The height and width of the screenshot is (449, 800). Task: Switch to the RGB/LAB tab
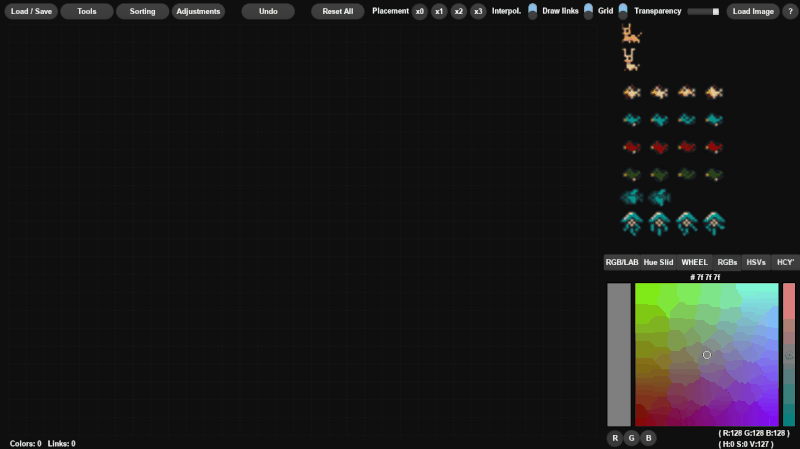pyautogui.click(x=622, y=262)
